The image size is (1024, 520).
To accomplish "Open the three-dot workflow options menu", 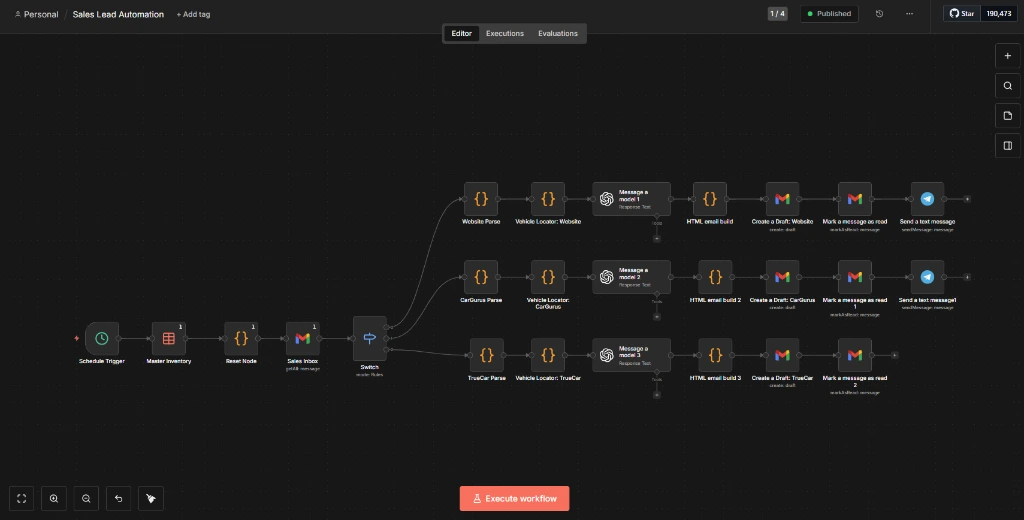I will [909, 14].
